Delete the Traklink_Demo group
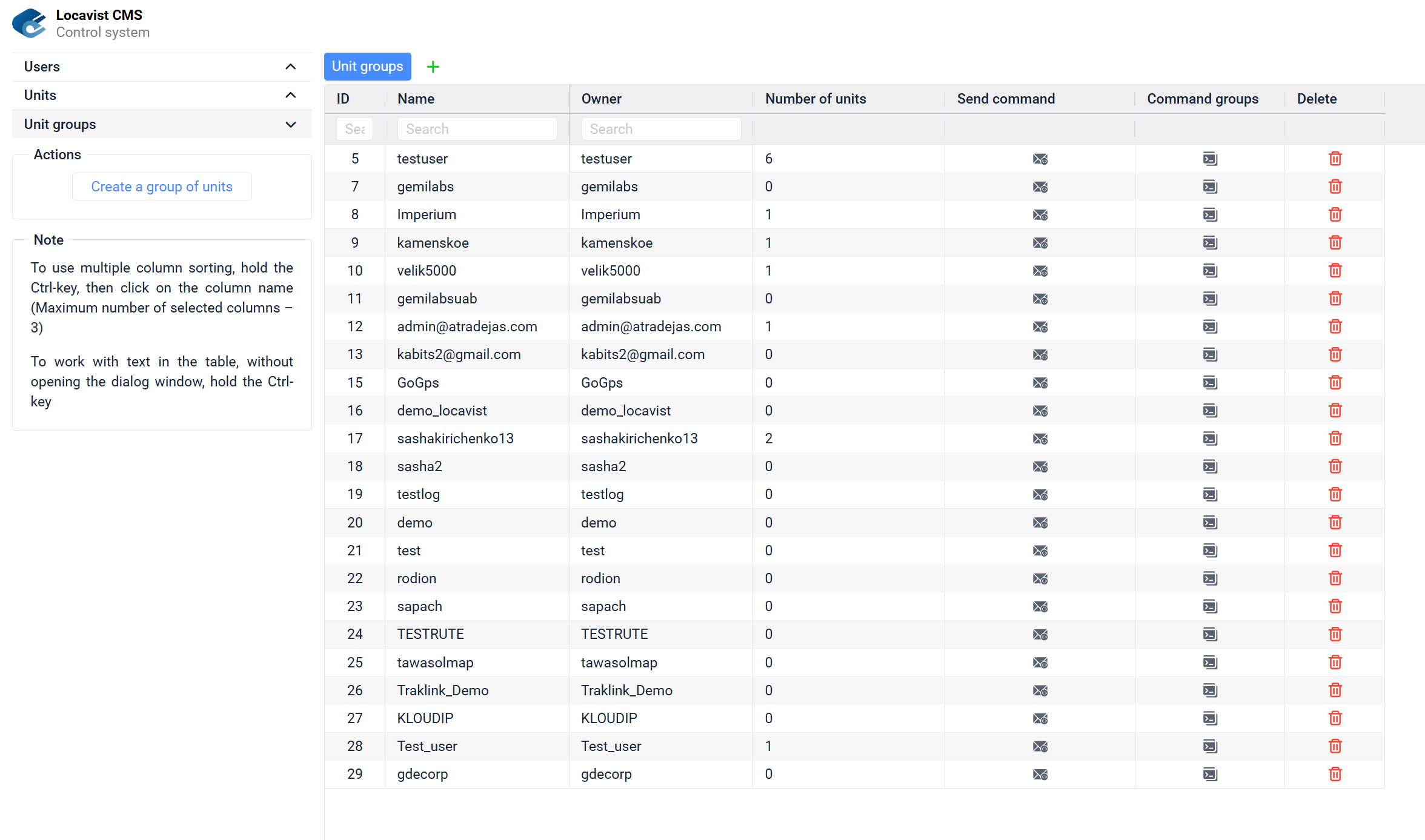Screen dimensions: 1425x840 click(x=1335, y=690)
